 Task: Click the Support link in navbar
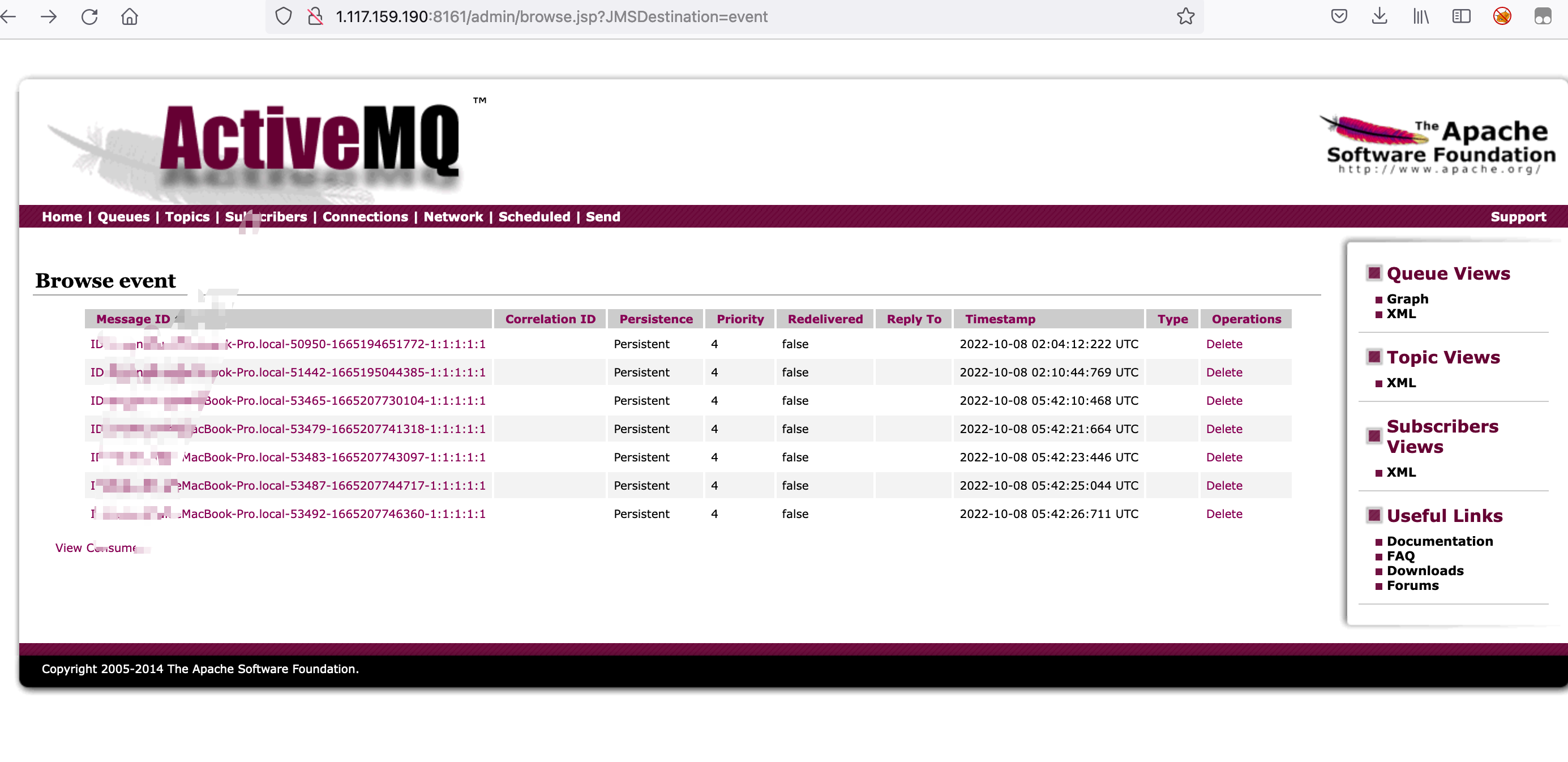(1518, 217)
